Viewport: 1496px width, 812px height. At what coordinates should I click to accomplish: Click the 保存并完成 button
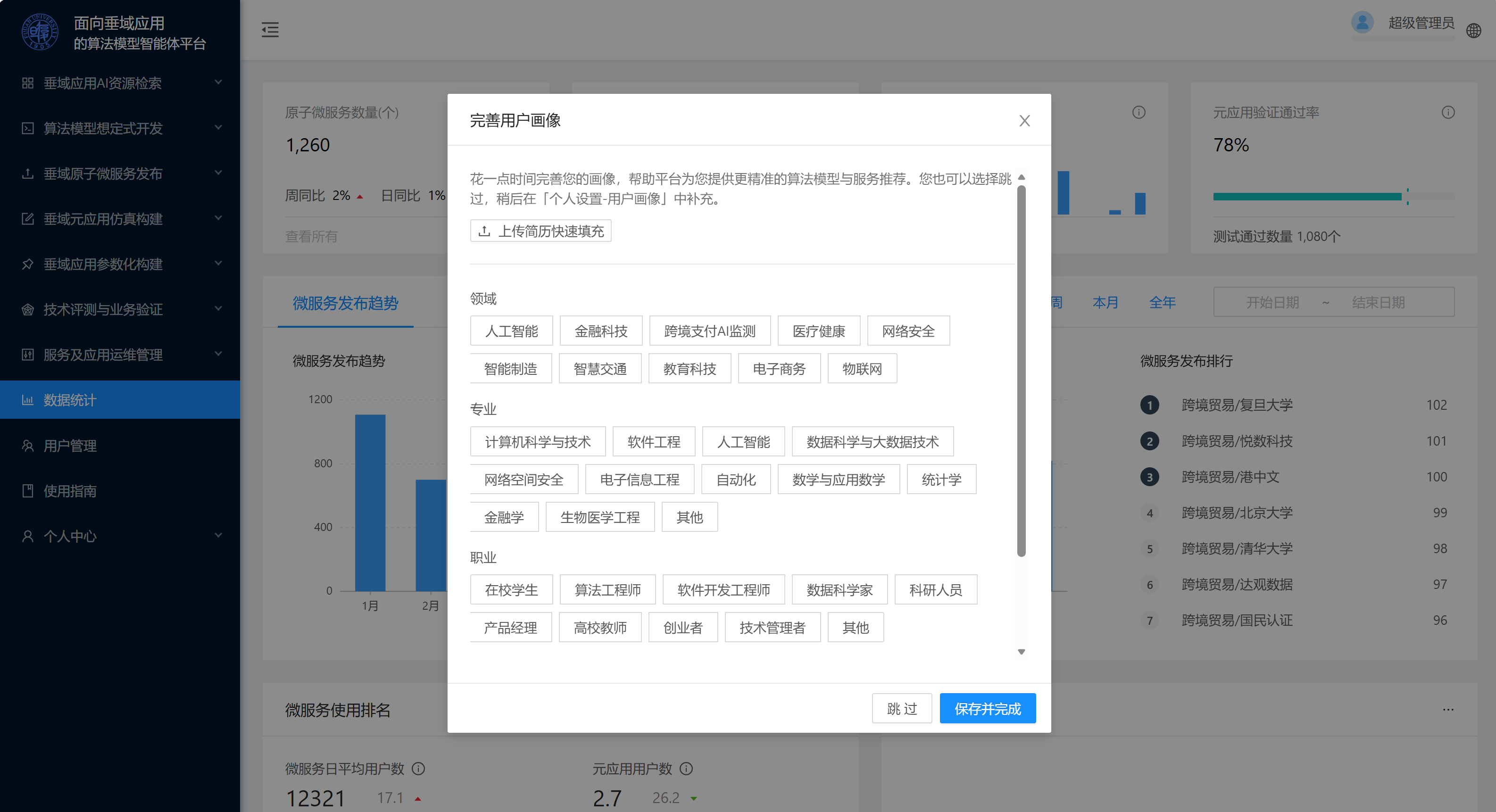point(987,709)
